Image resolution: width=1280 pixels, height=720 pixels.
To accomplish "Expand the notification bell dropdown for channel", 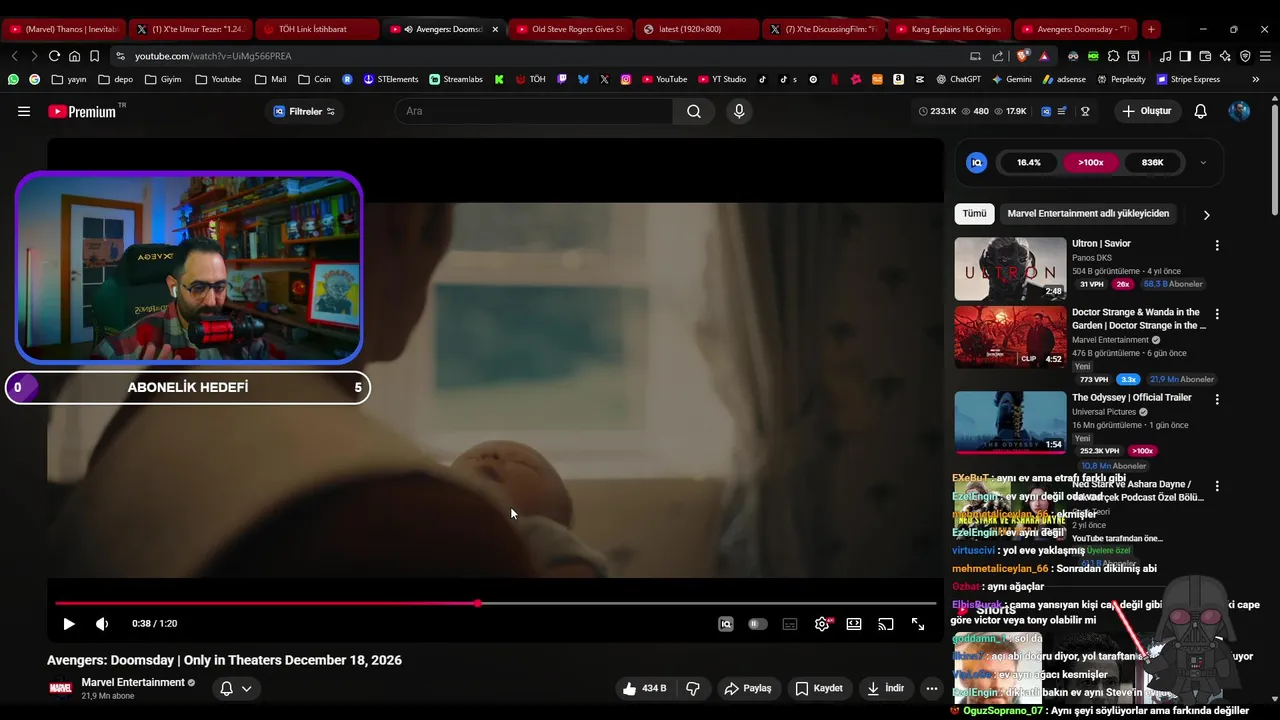I will 235,688.
